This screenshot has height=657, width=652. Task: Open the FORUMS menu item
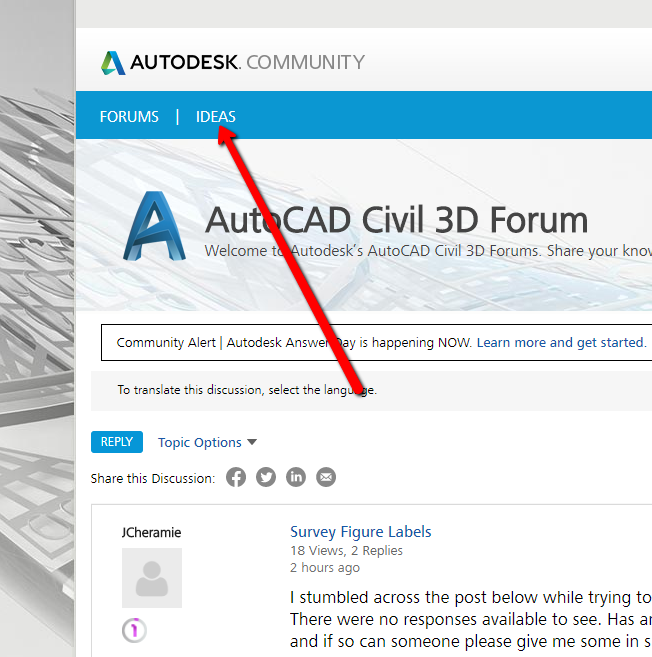pos(129,116)
